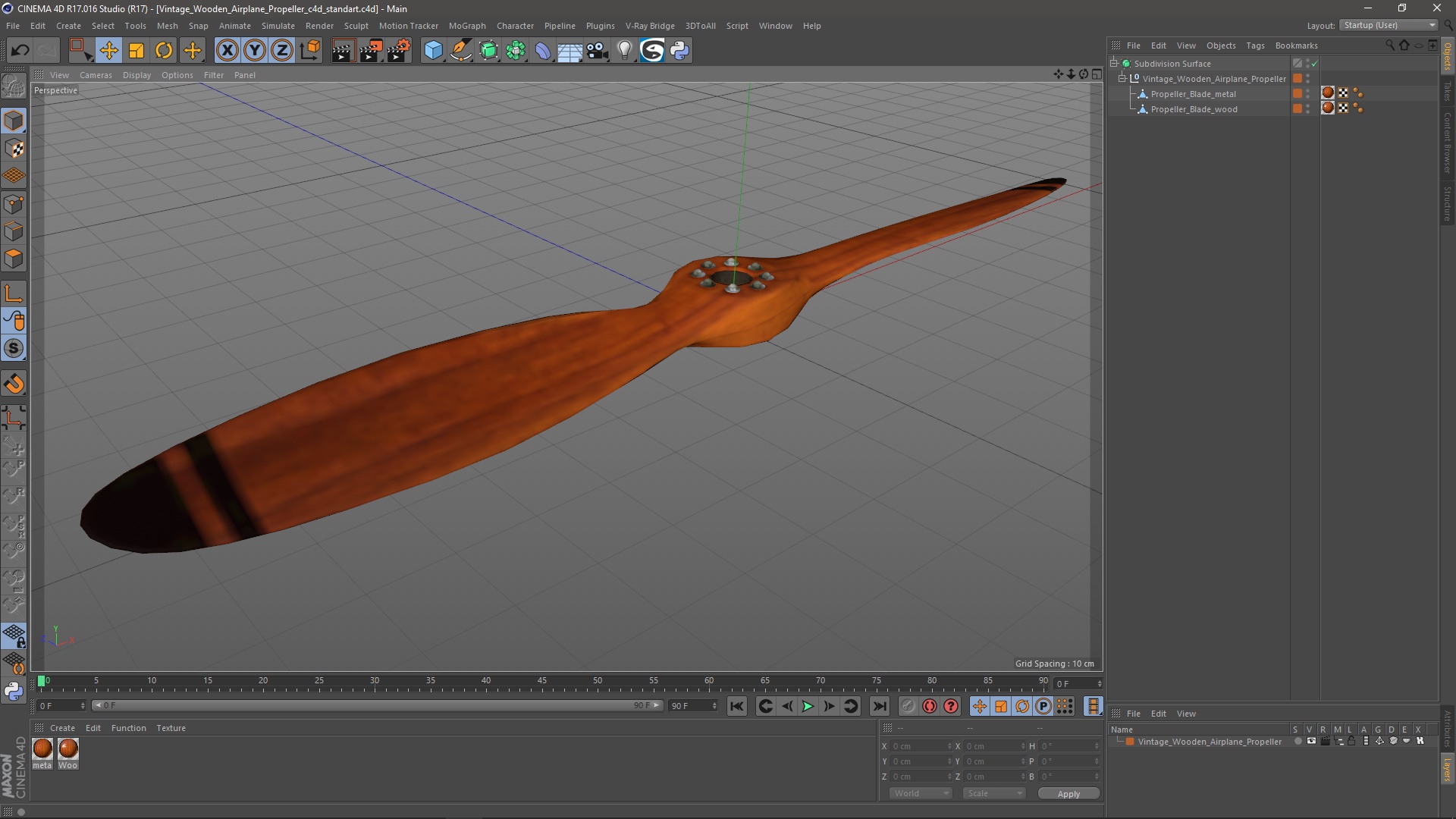Viewport: 1456px width, 819px height.
Task: Add a Light object
Action: pos(624,51)
